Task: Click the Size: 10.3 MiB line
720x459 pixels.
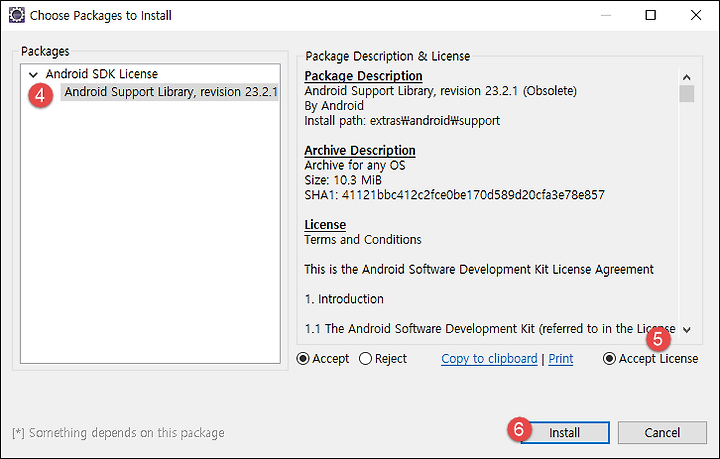Action: (343, 180)
